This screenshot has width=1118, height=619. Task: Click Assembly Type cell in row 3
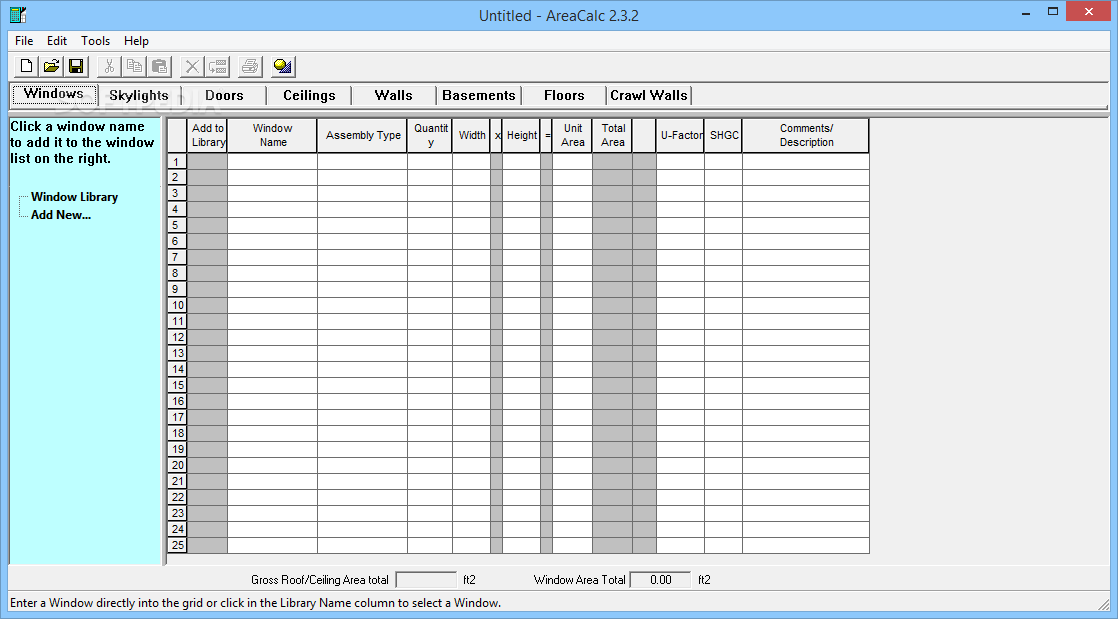coord(363,193)
